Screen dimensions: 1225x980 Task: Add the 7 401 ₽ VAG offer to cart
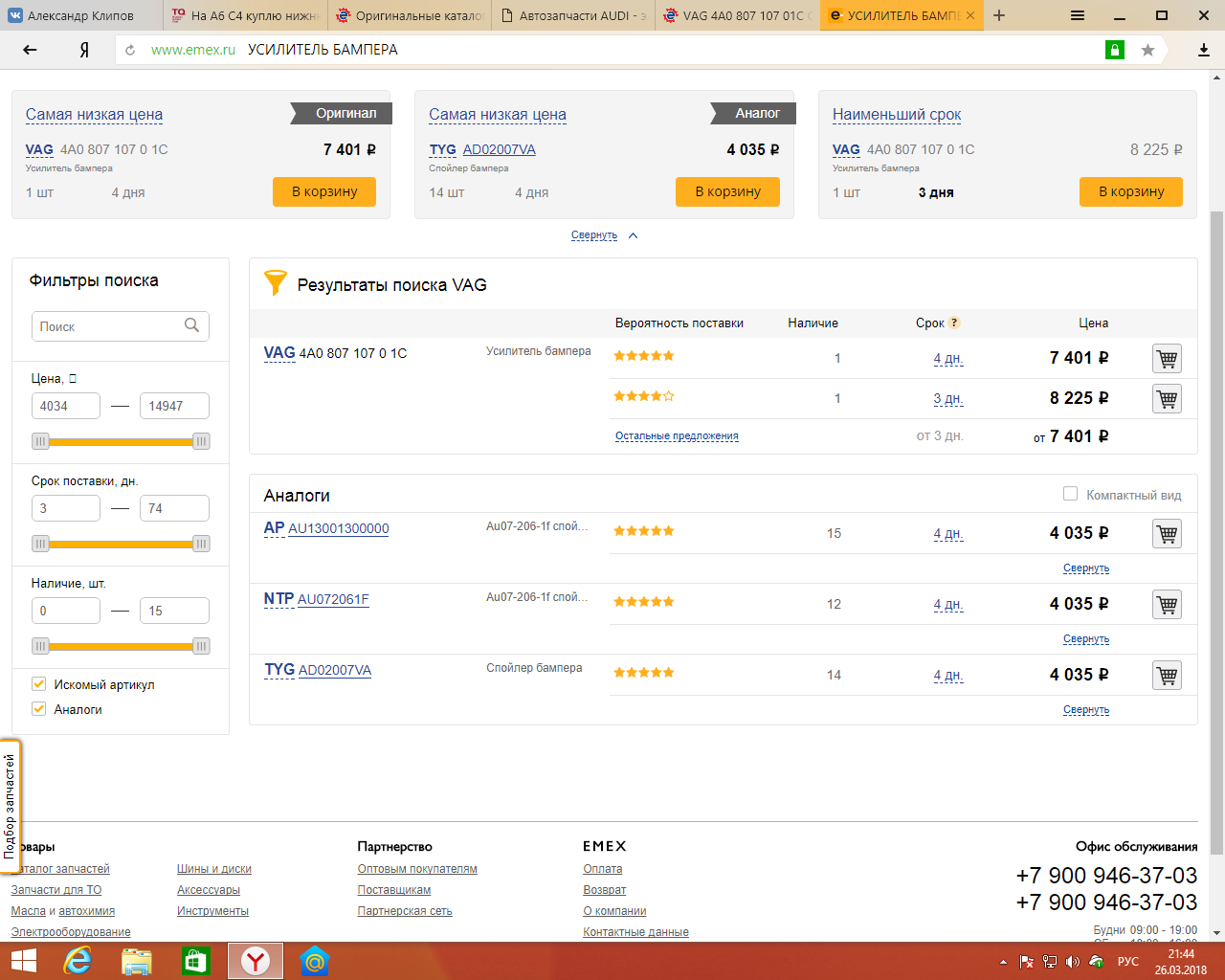(1167, 359)
